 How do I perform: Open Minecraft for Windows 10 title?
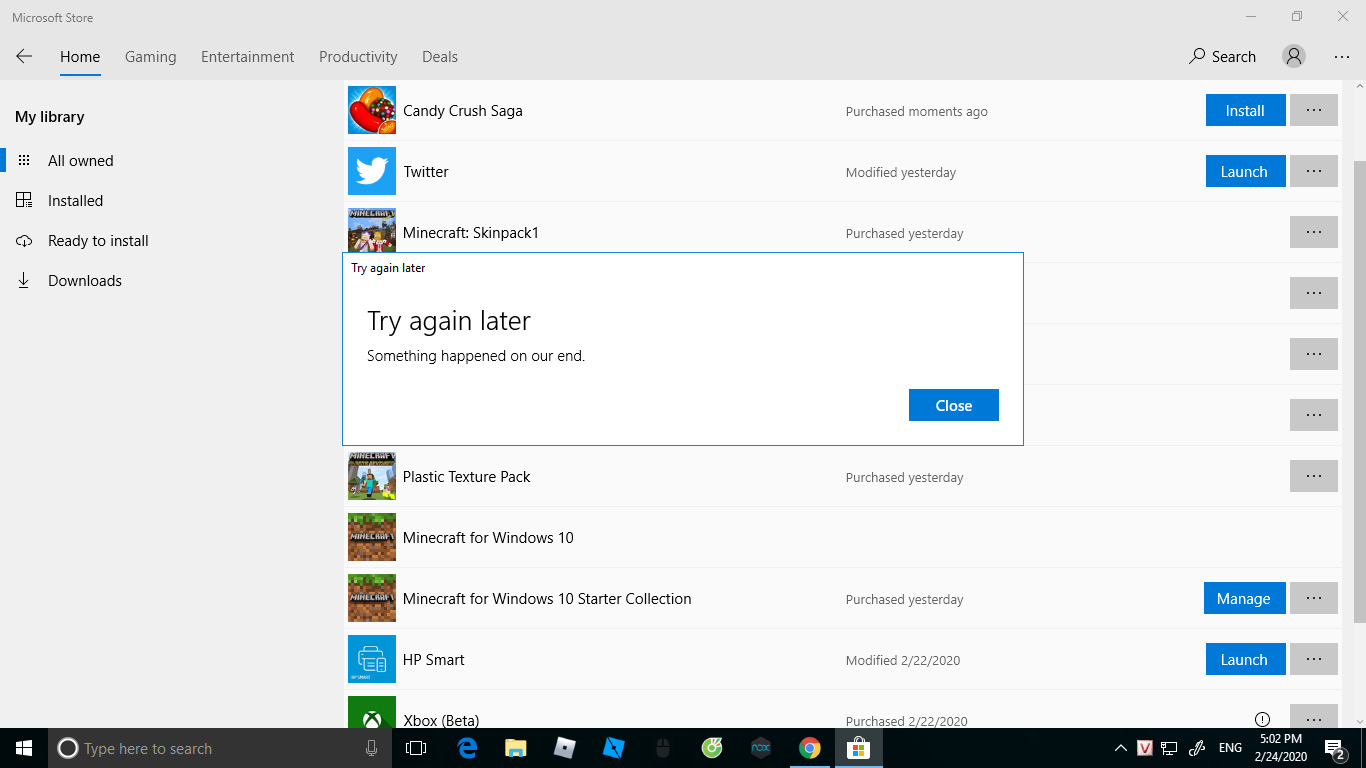coord(488,538)
